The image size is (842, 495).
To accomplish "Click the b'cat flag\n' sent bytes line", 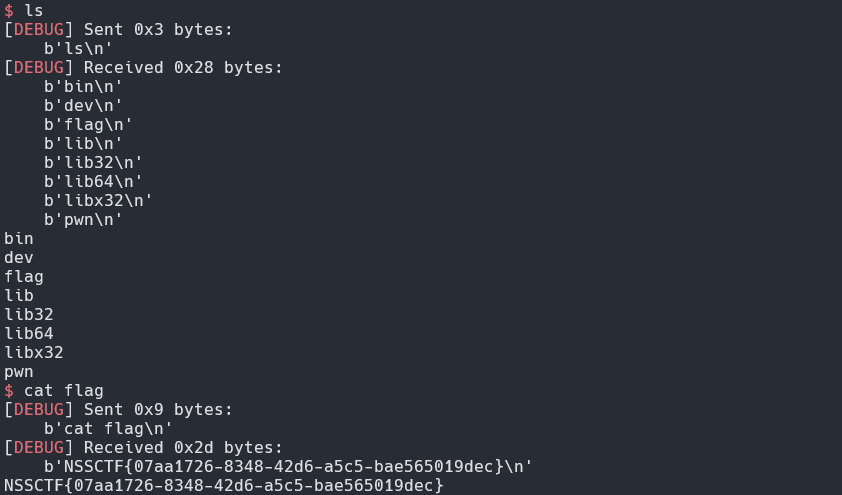I will point(108,428).
